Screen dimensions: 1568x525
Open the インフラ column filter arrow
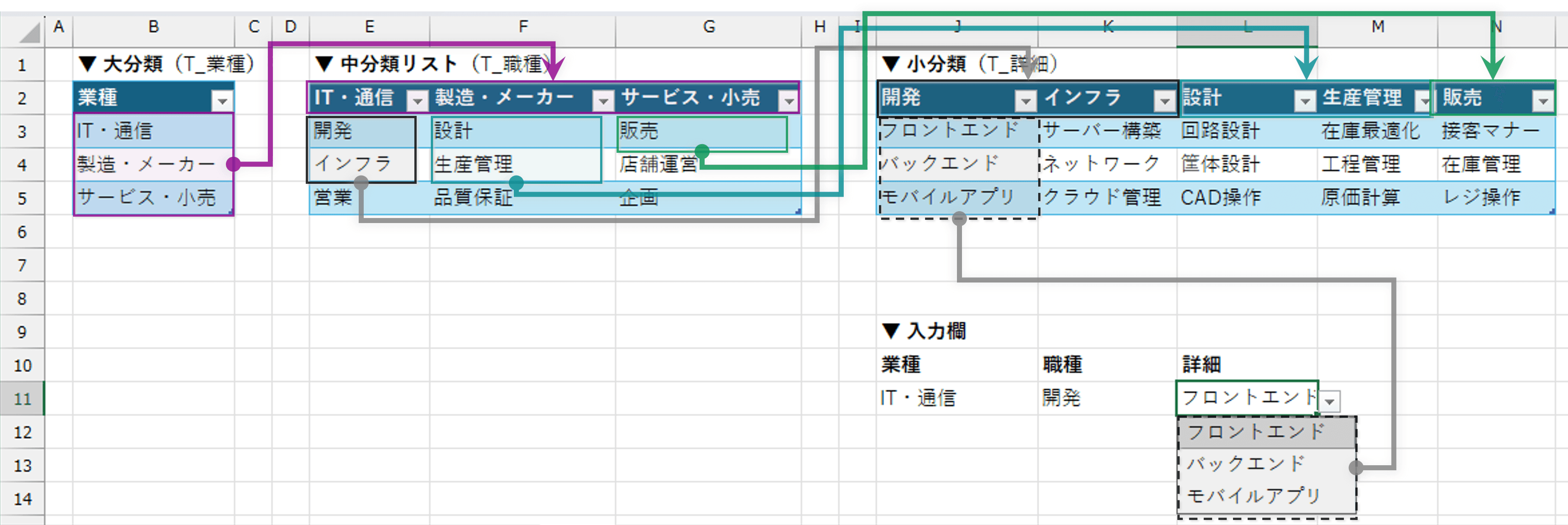coord(1165,100)
